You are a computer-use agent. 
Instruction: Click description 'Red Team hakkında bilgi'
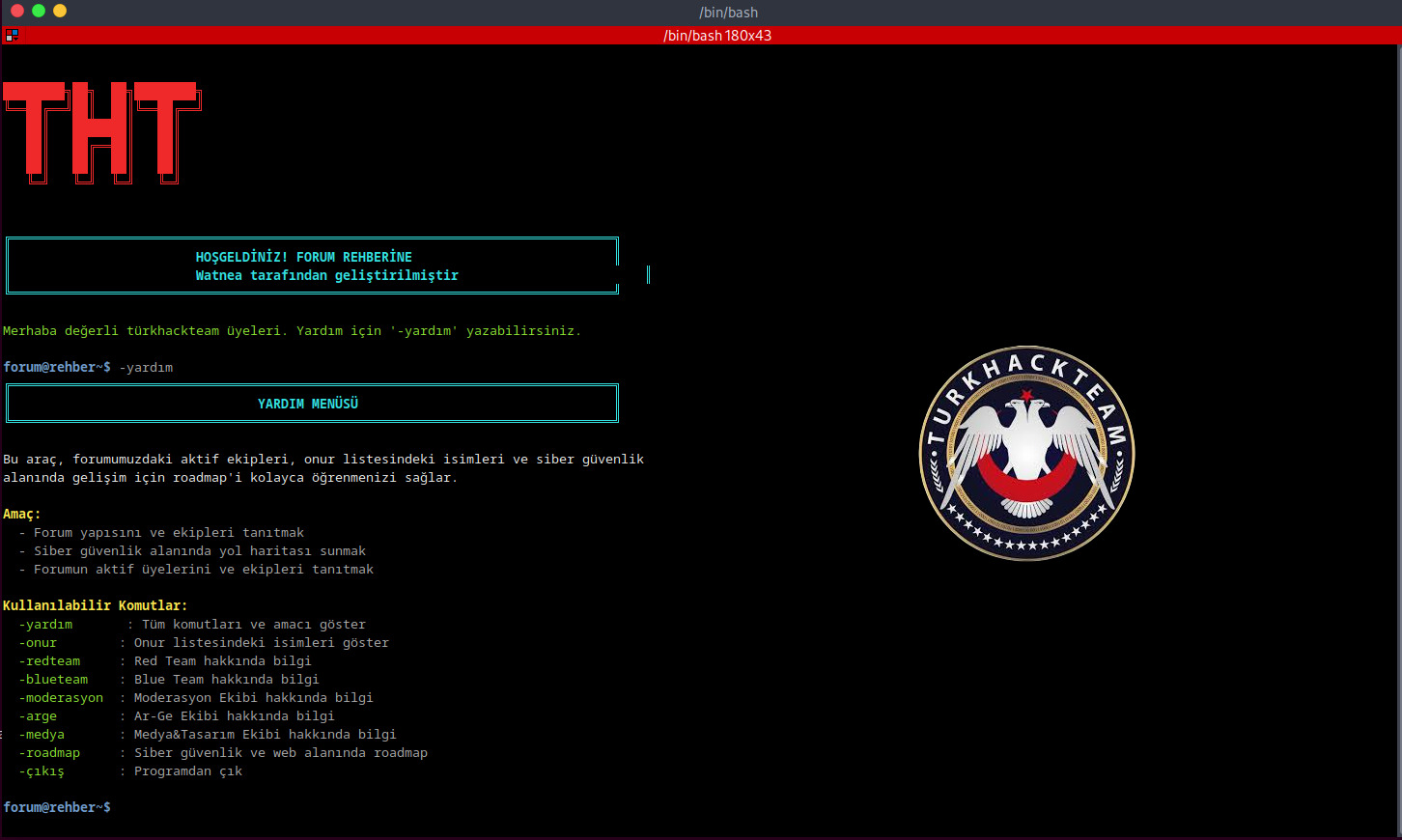223,660
